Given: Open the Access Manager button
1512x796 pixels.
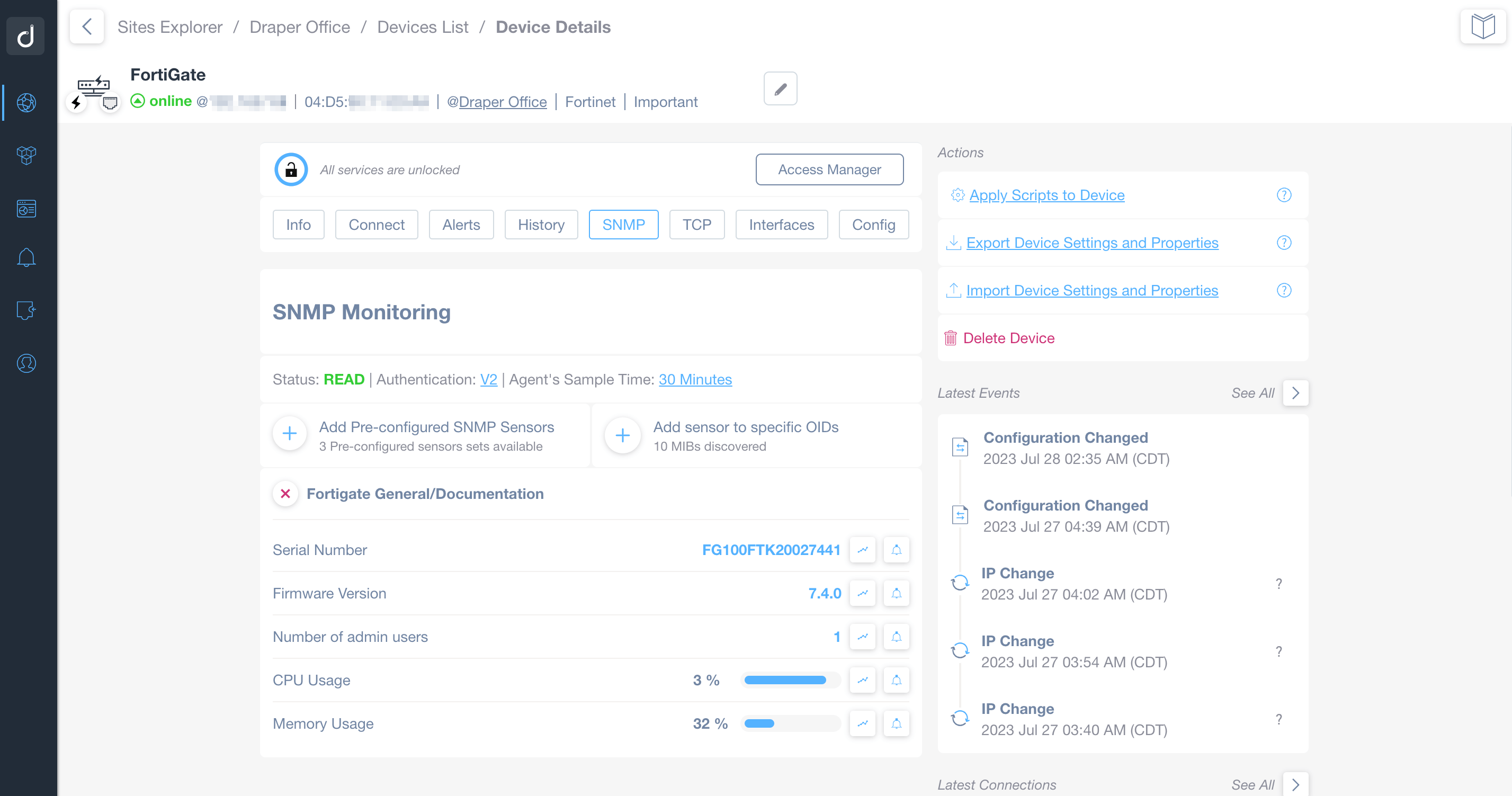Looking at the screenshot, I should [x=829, y=169].
